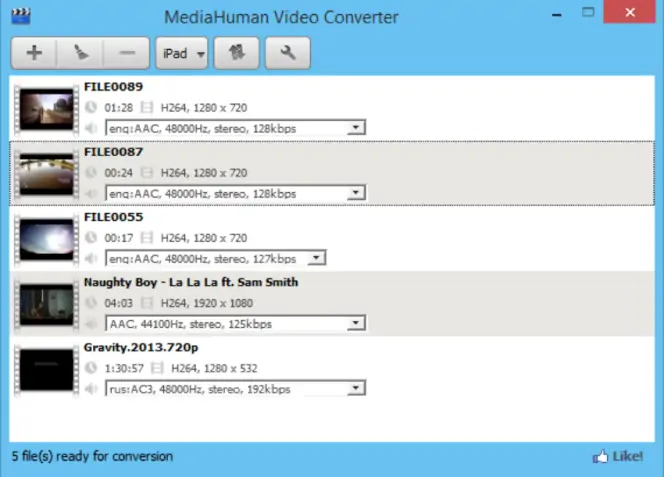Click the film frame icon for FILE0055
The height and width of the screenshot is (477, 664).
pos(147,238)
